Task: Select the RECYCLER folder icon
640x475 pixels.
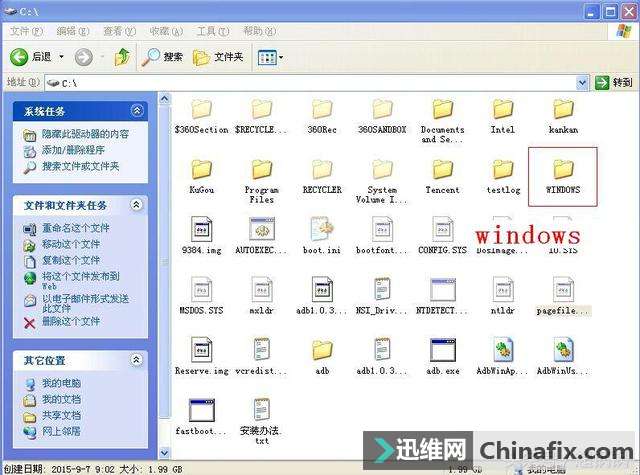Action: [322, 169]
